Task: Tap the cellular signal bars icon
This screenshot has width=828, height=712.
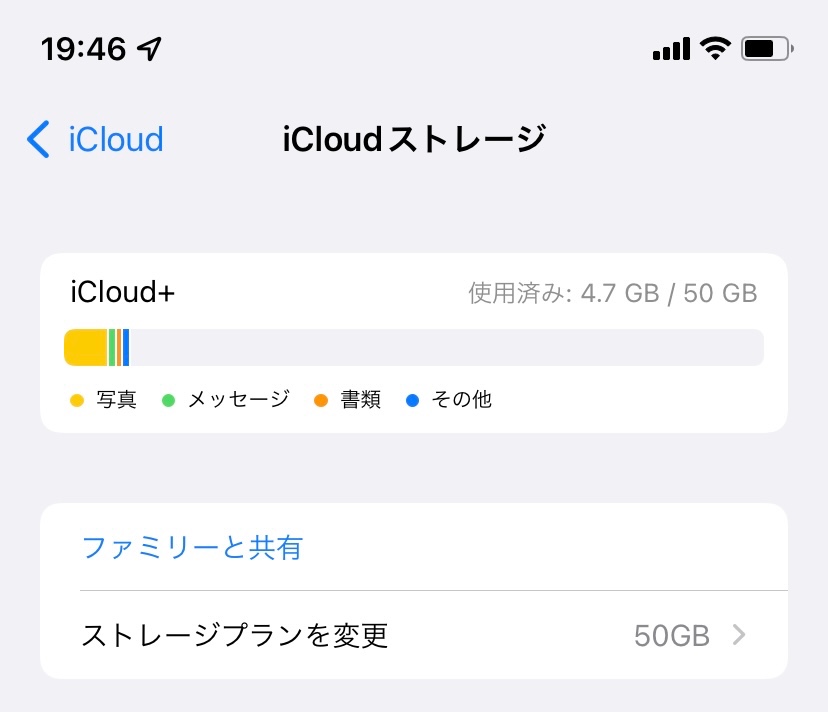Action: coord(671,48)
